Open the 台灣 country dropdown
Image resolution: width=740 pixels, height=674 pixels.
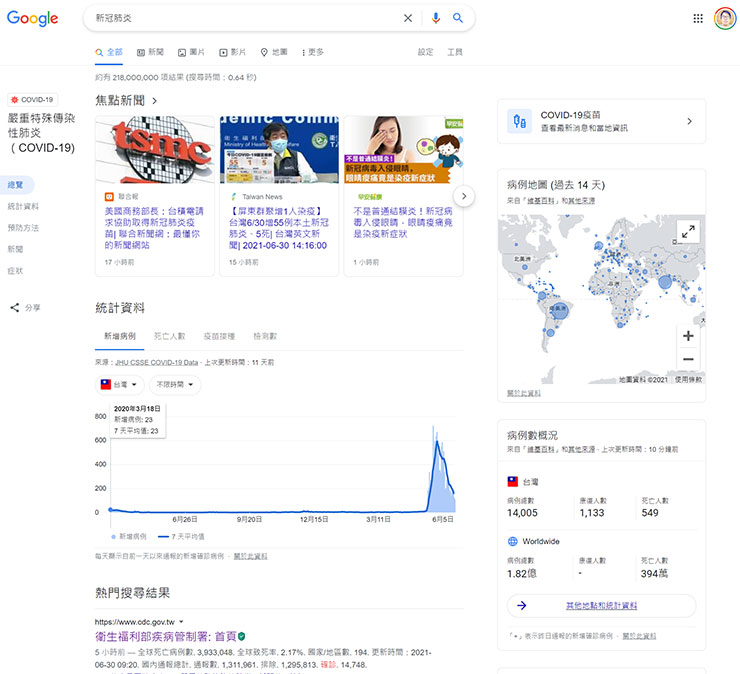[119, 385]
